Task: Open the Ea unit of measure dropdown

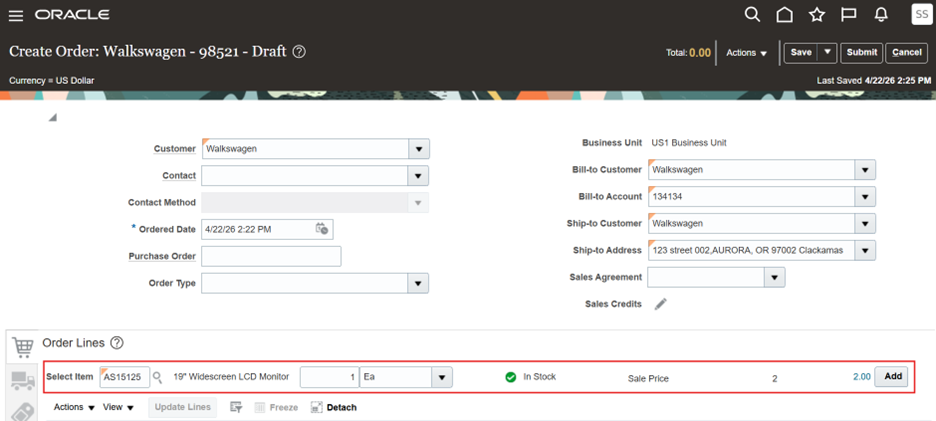Action: coord(442,377)
